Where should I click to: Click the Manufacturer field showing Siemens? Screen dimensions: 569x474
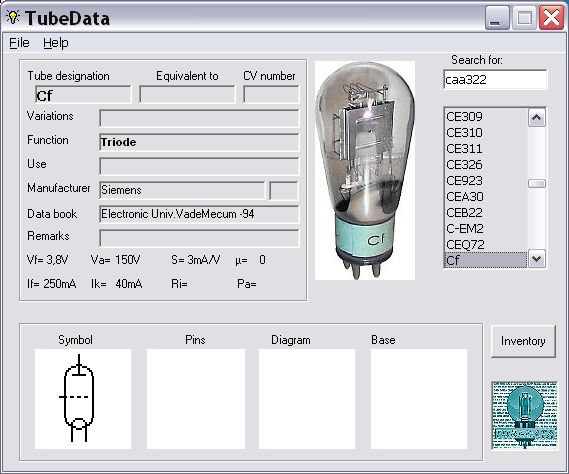tap(182, 190)
